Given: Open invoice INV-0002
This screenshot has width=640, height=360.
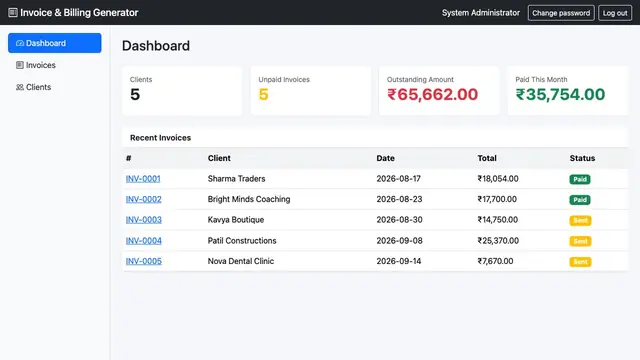Looking at the screenshot, I should (x=143, y=199).
